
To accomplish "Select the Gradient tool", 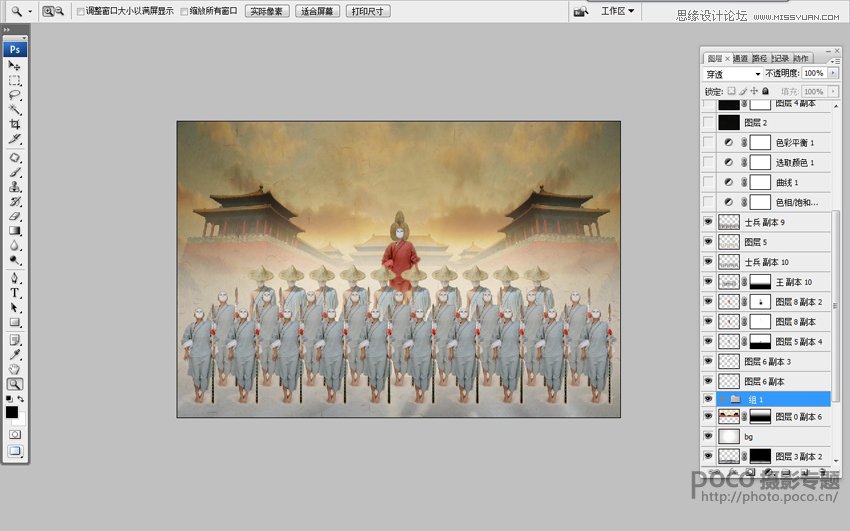I will pyautogui.click(x=15, y=231).
